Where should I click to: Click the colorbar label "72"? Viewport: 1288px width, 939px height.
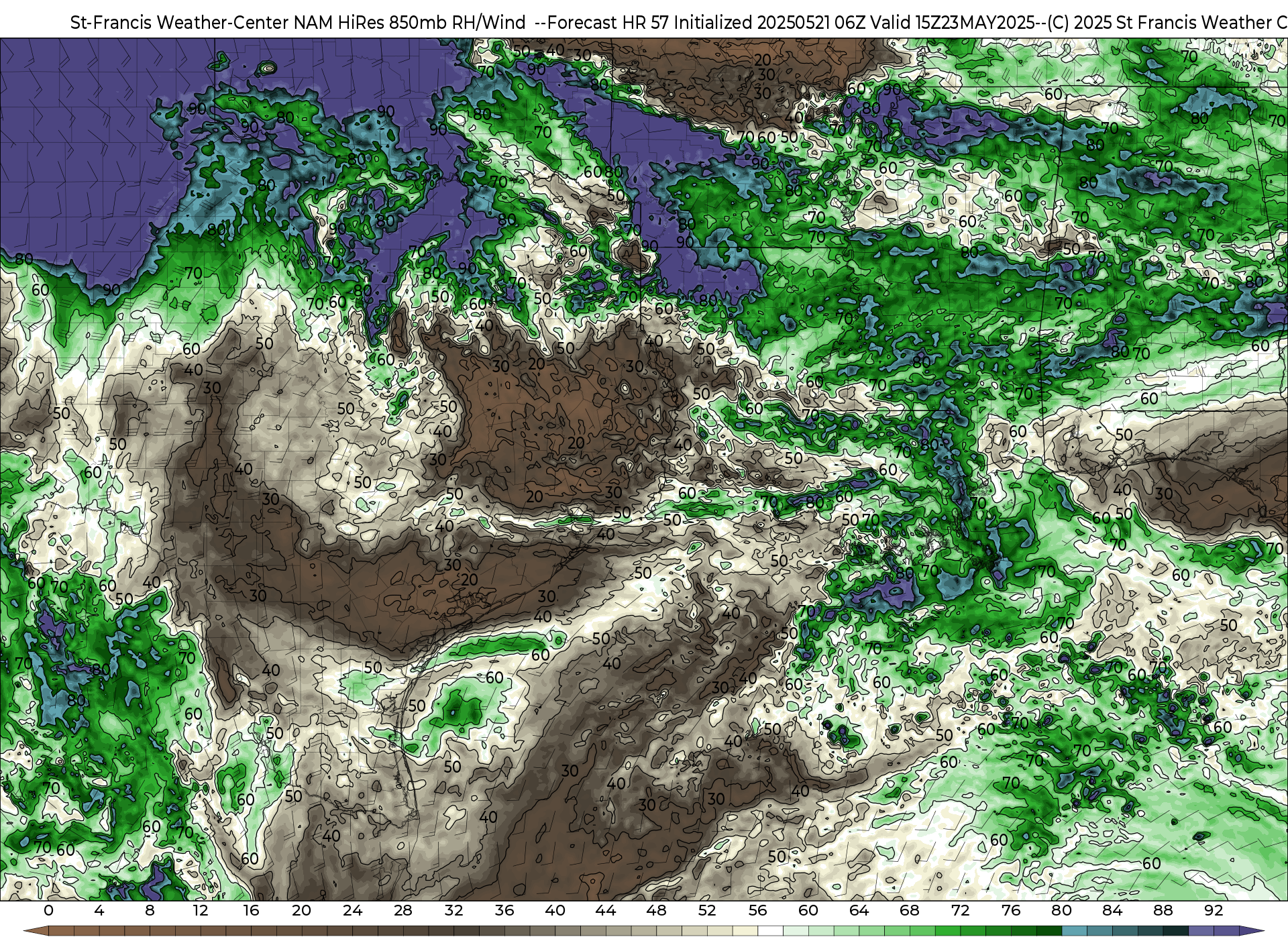[960, 910]
